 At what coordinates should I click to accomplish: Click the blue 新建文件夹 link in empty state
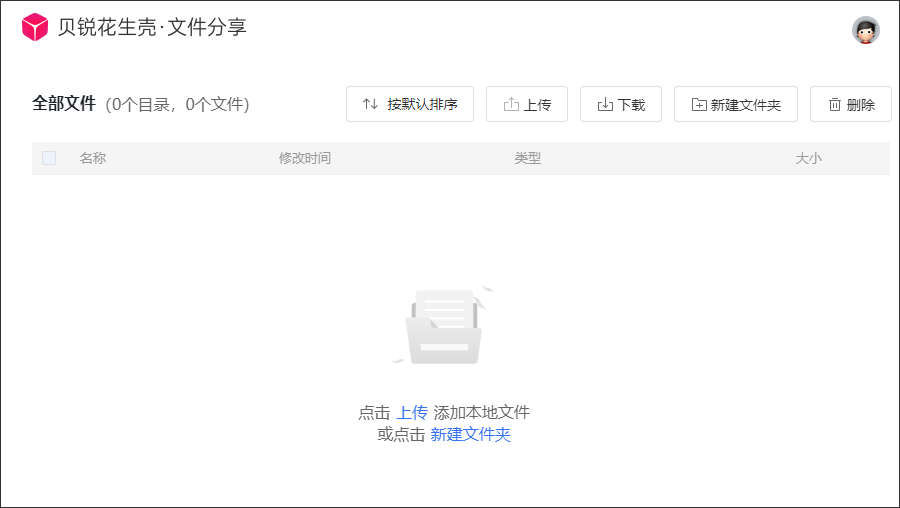coord(470,435)
